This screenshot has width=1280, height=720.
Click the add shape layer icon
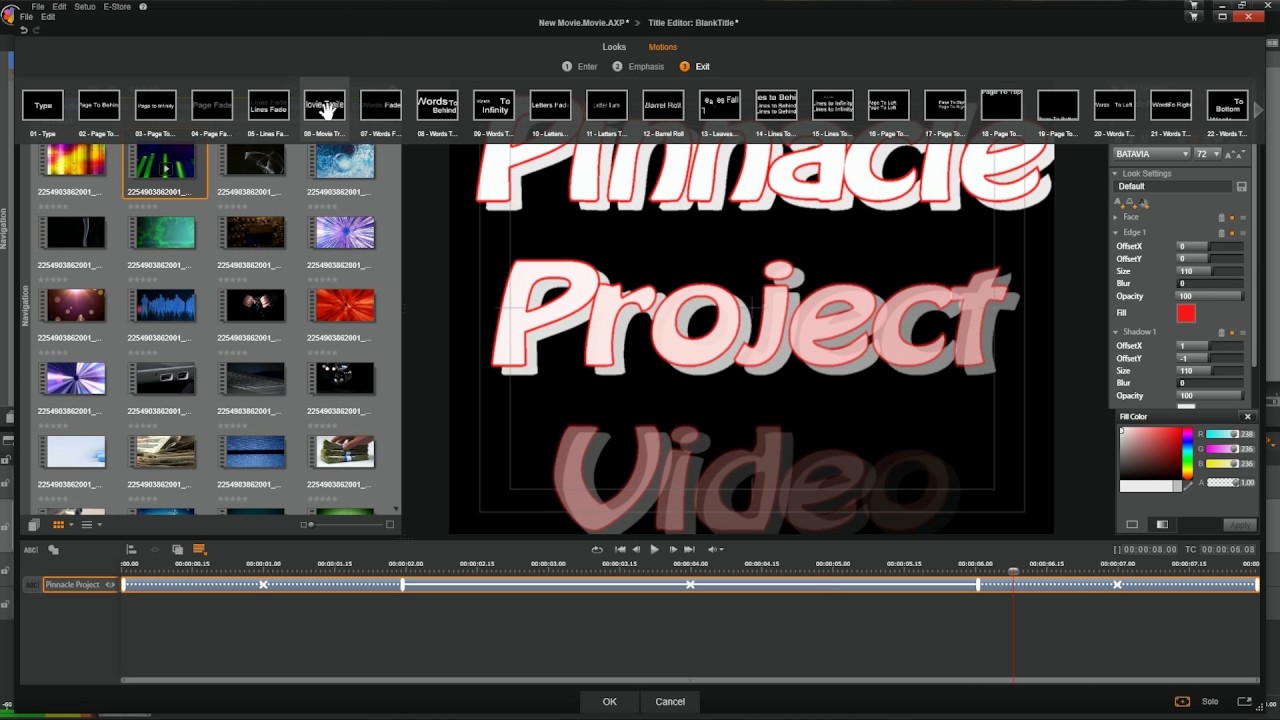[53, 549]
